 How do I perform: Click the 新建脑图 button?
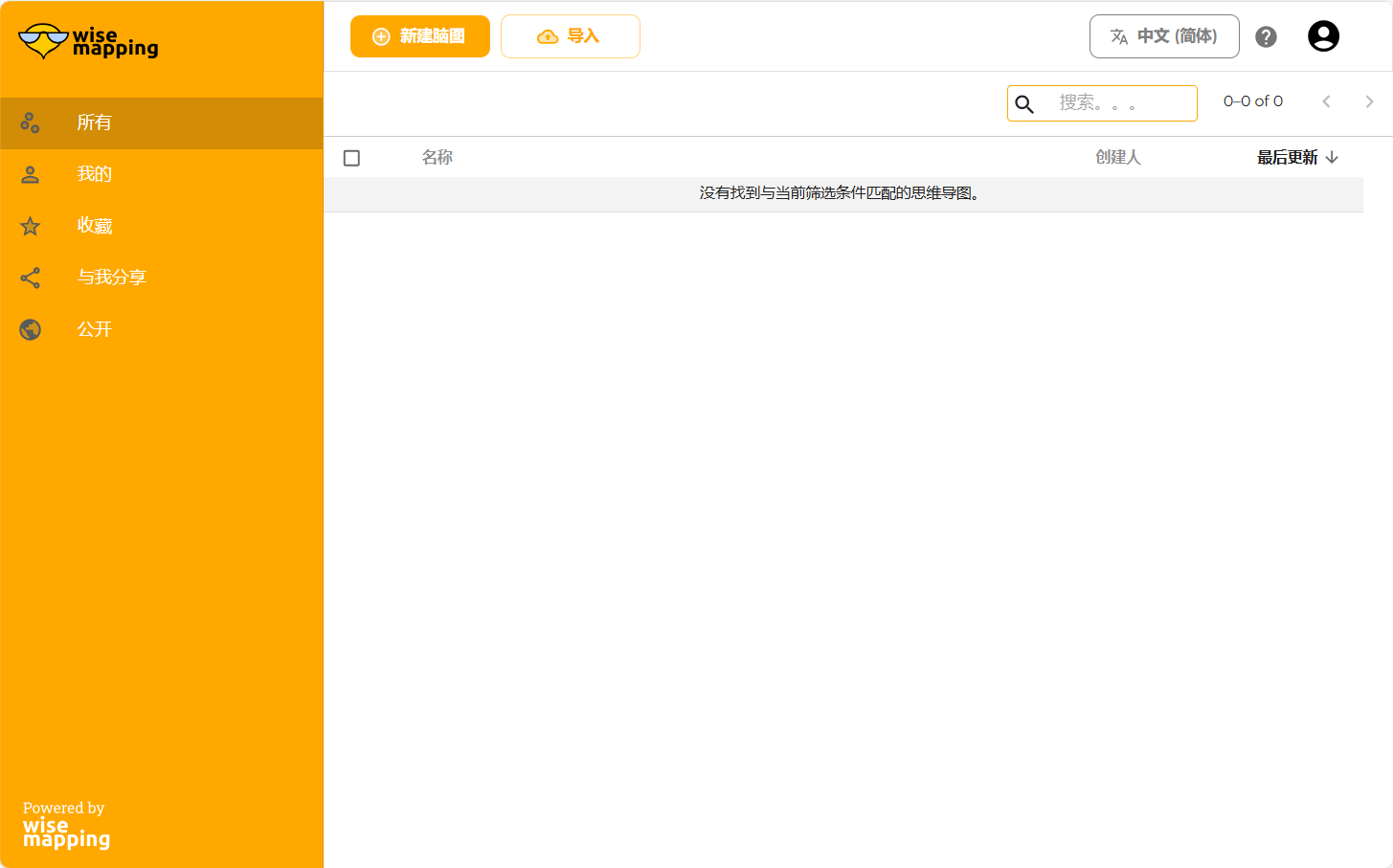[x=419, y=36]
